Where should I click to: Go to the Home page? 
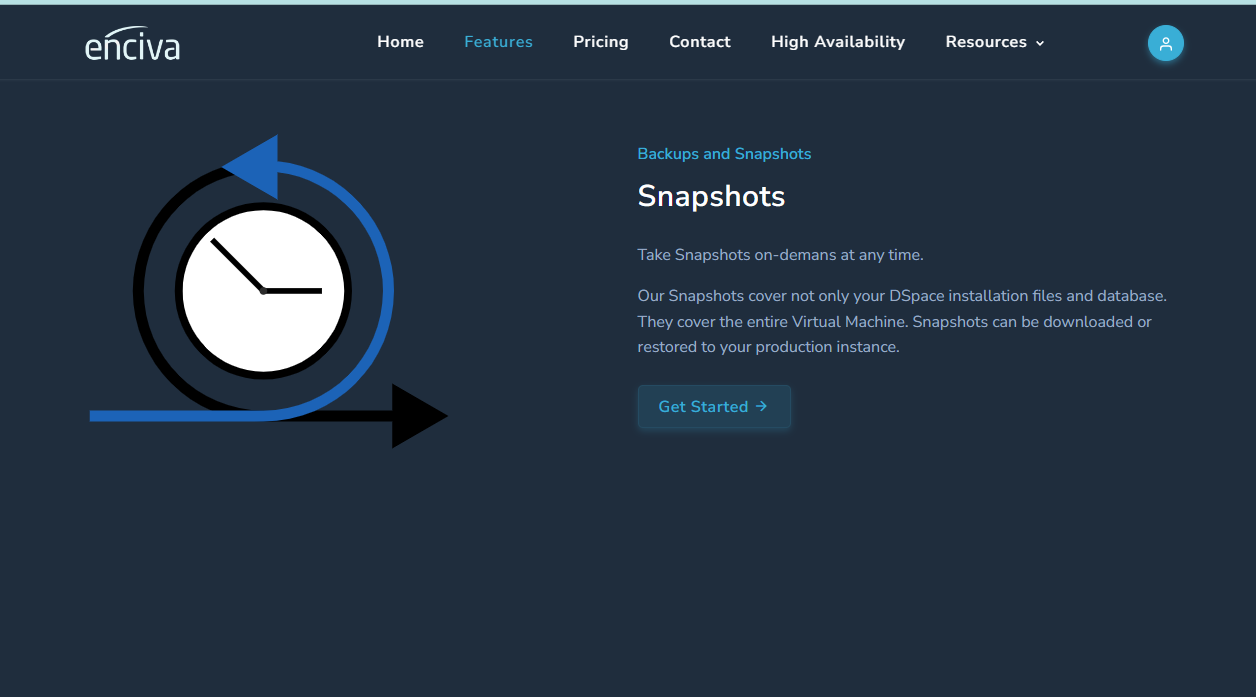point(400,42)
